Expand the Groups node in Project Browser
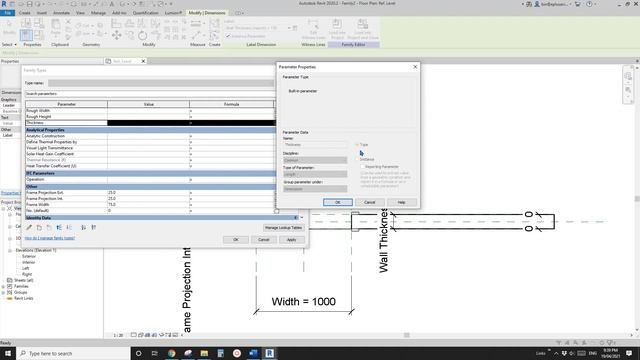The width and height of the screenshot is (640, 360). coord(4,293)
